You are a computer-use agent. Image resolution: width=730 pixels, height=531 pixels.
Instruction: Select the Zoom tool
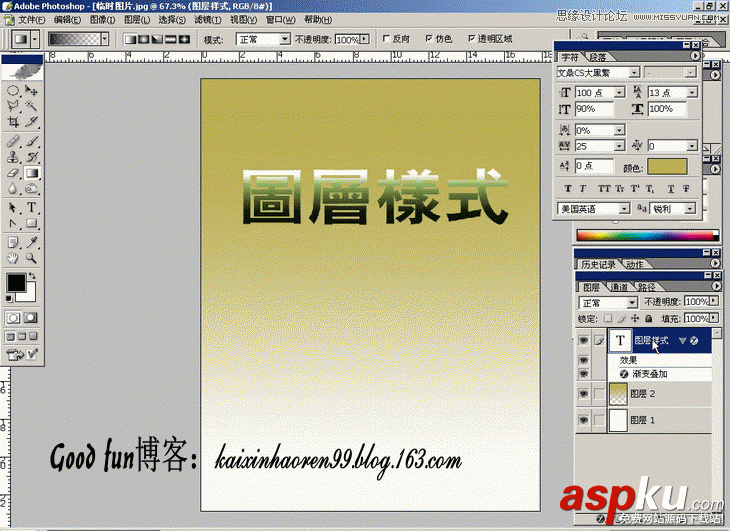point(31,258)
